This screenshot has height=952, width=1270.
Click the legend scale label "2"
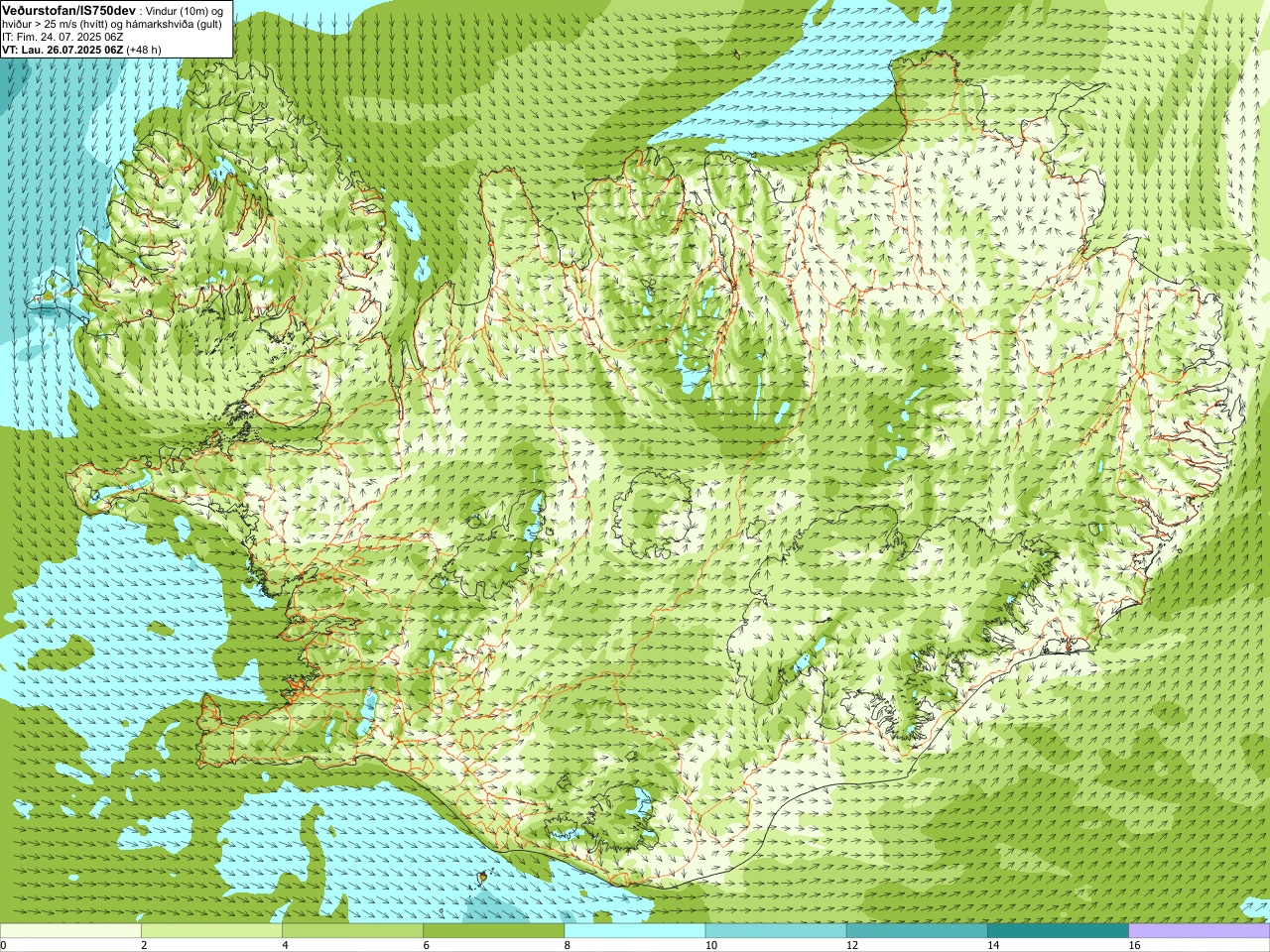tap(144, 945)
